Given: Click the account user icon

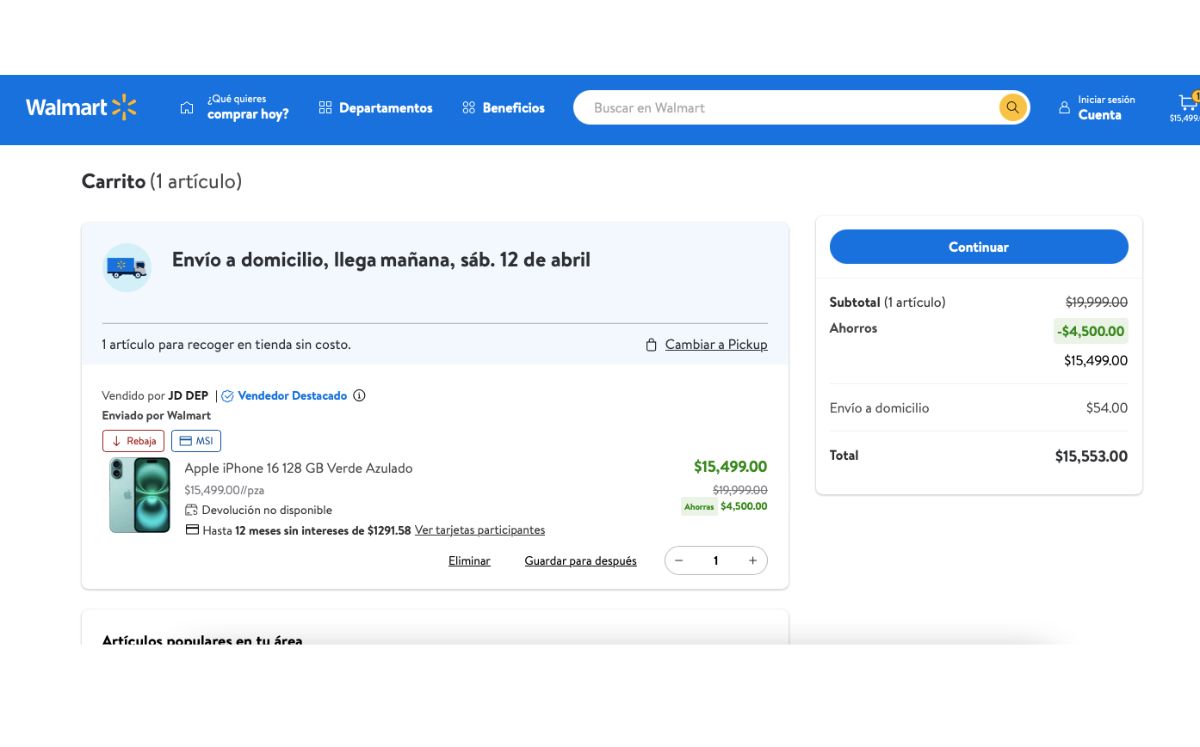Looking at the screenshot, I should [1064, 108].
